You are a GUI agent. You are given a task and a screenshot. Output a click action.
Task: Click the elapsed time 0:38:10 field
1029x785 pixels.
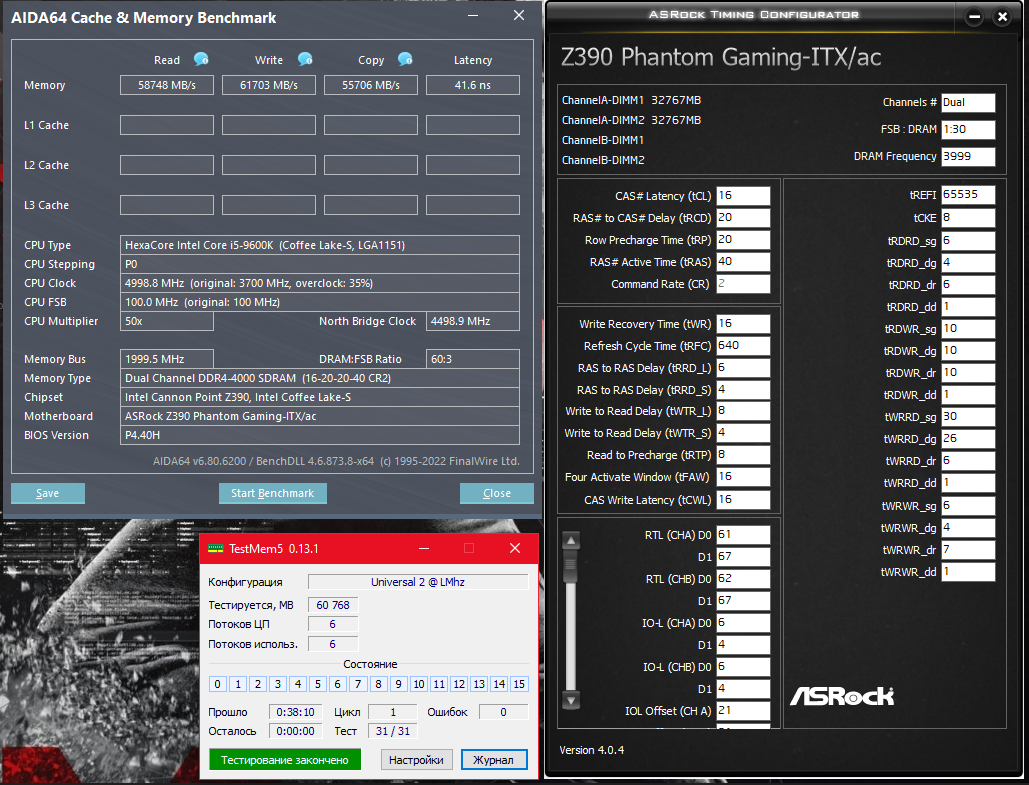tap(295, 712)
